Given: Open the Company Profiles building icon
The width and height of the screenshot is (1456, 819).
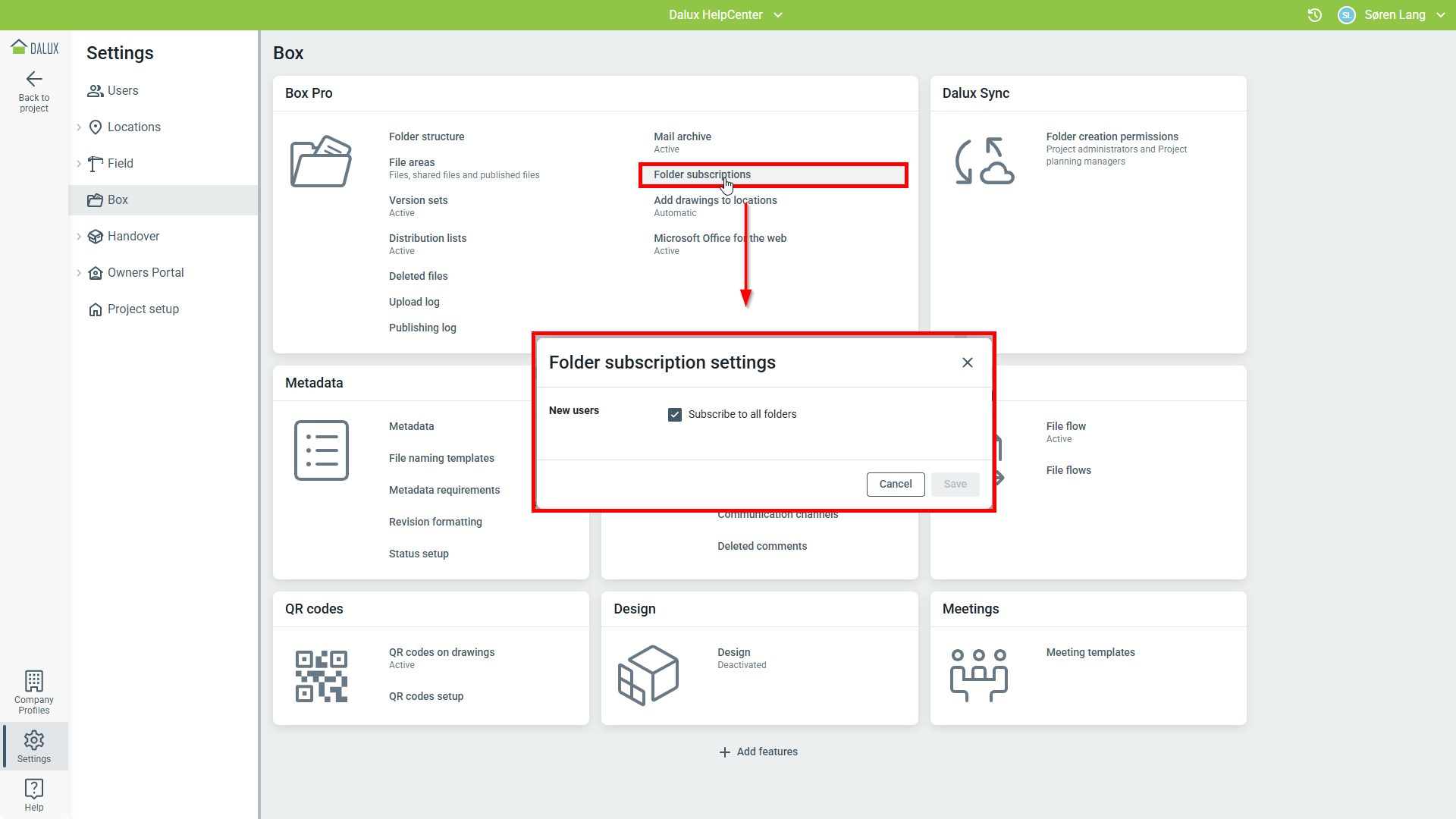Looking at the screenshot, I should (x=34, y=680).
